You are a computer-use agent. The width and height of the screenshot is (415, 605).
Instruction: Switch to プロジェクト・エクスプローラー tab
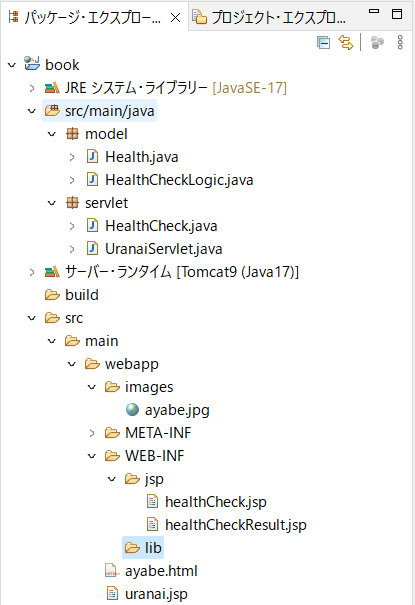pos(270,17)
